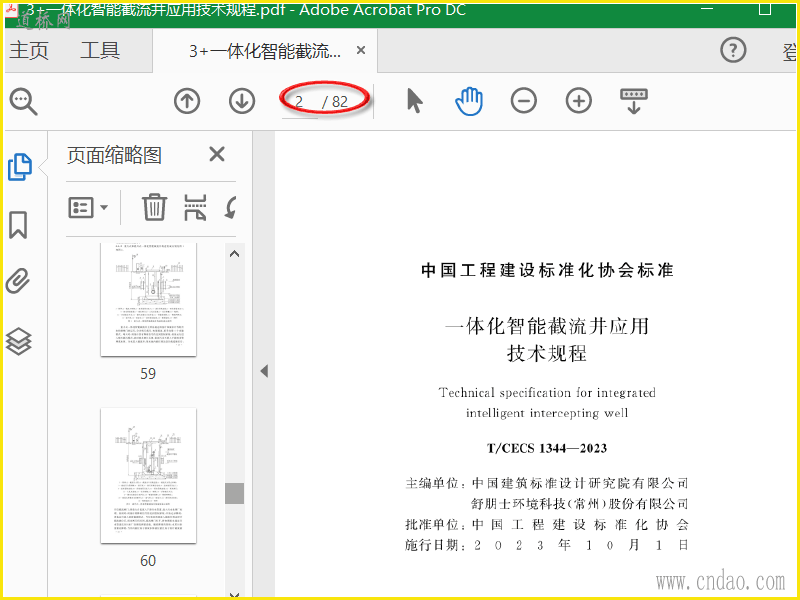The width and height of the screenshot is (800, 600).
Task: Click the 页面缩略图 panel title
Action: click(x=114, y=155)
